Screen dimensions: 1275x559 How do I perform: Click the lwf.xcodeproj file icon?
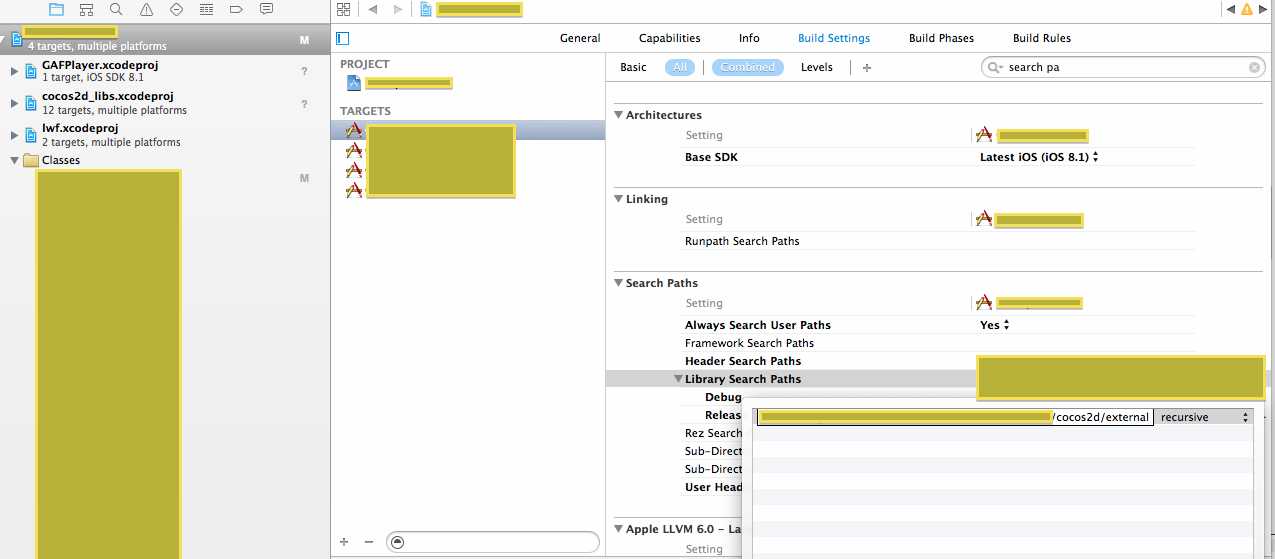[32, 135]
